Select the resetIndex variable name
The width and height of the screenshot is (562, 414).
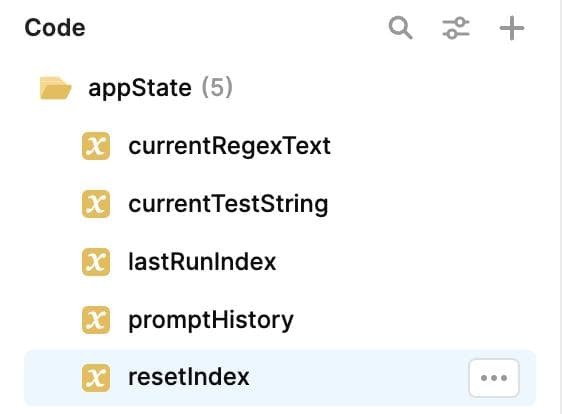pyautogui.click(x=189, y=377)
